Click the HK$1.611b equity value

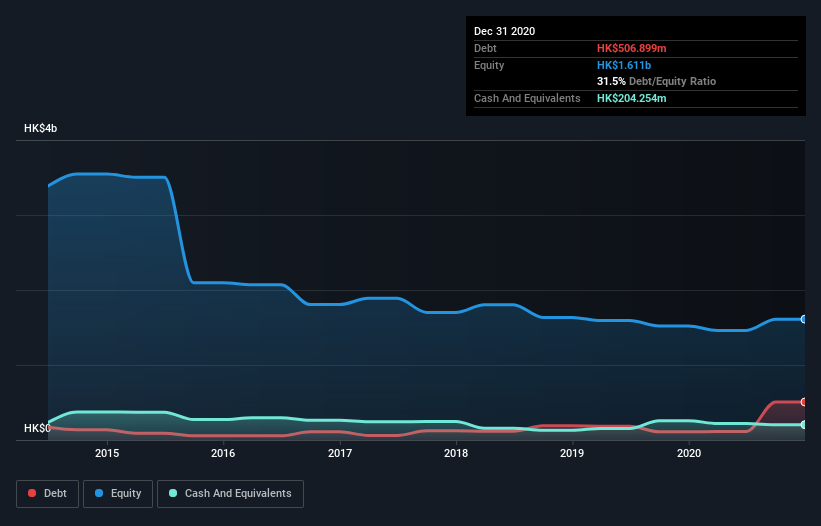624,65
